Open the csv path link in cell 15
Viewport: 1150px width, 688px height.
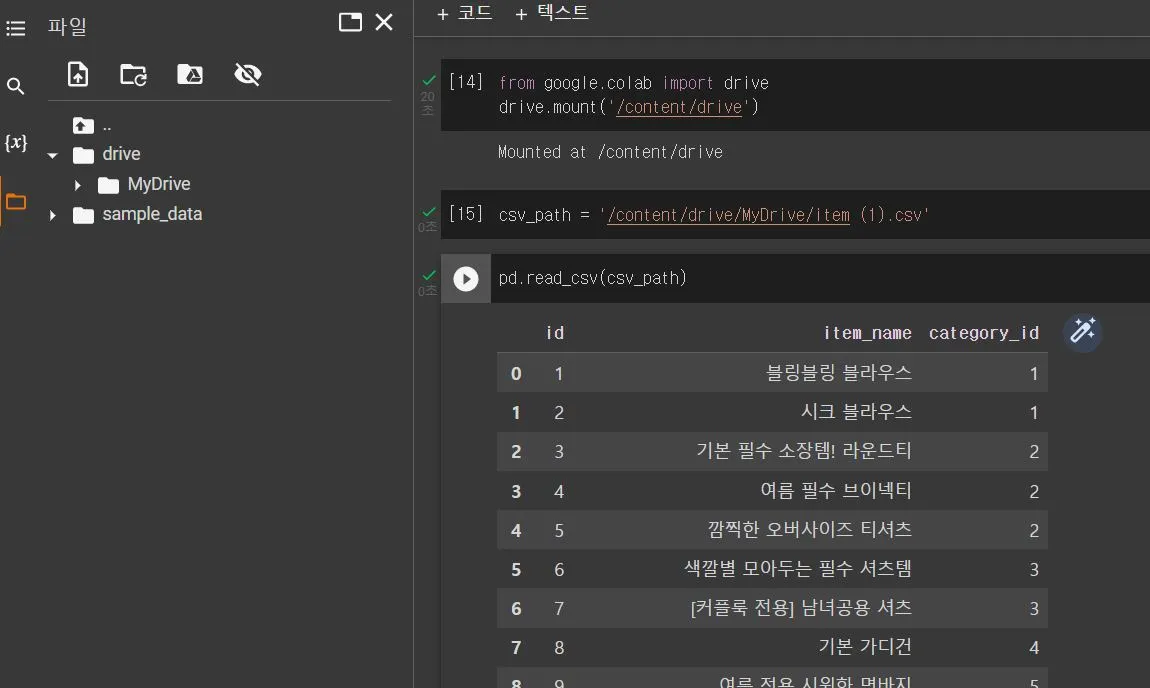coord(728,215)
